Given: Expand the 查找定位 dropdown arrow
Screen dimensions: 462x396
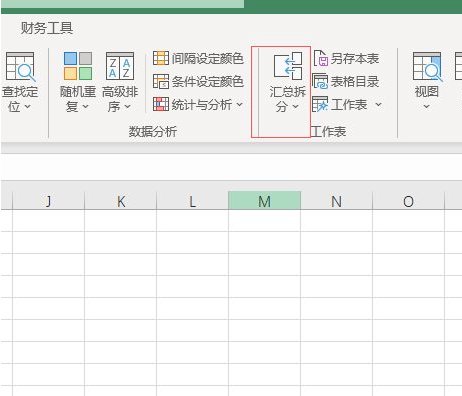Looking at the screenshot, I should point(28,107).
